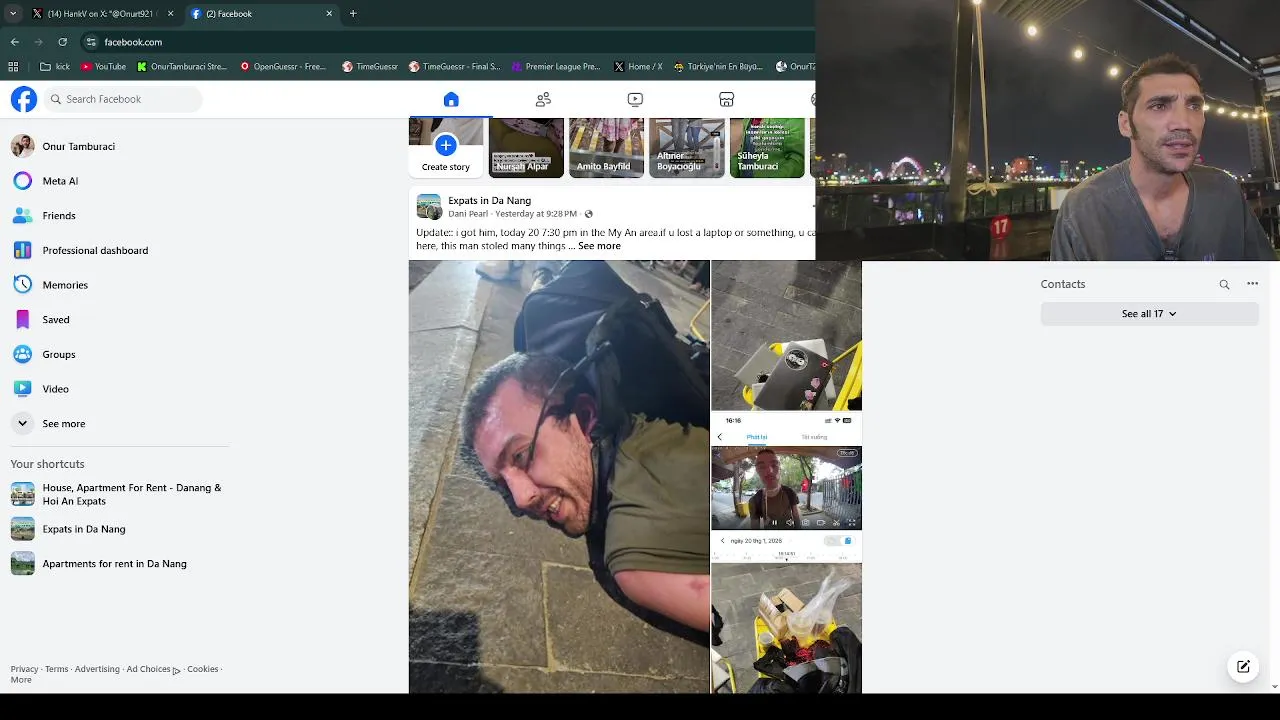The width and height of the screenshot is (1280, 720).
Task: Open the post photo of the open yellow bag
Action: [787, 628]
